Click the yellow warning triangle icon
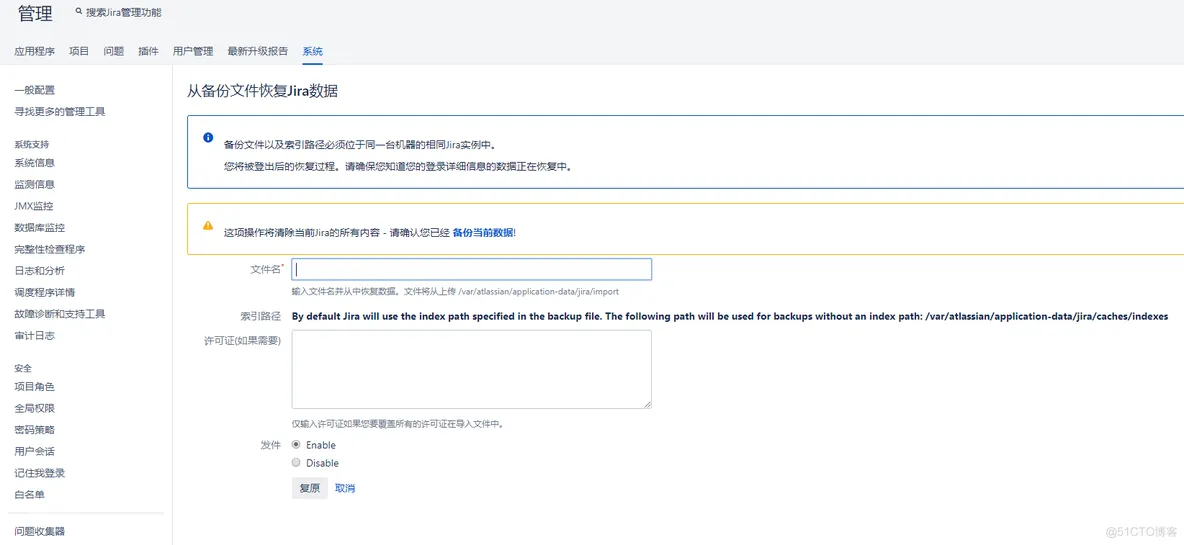 coord(208,225)
